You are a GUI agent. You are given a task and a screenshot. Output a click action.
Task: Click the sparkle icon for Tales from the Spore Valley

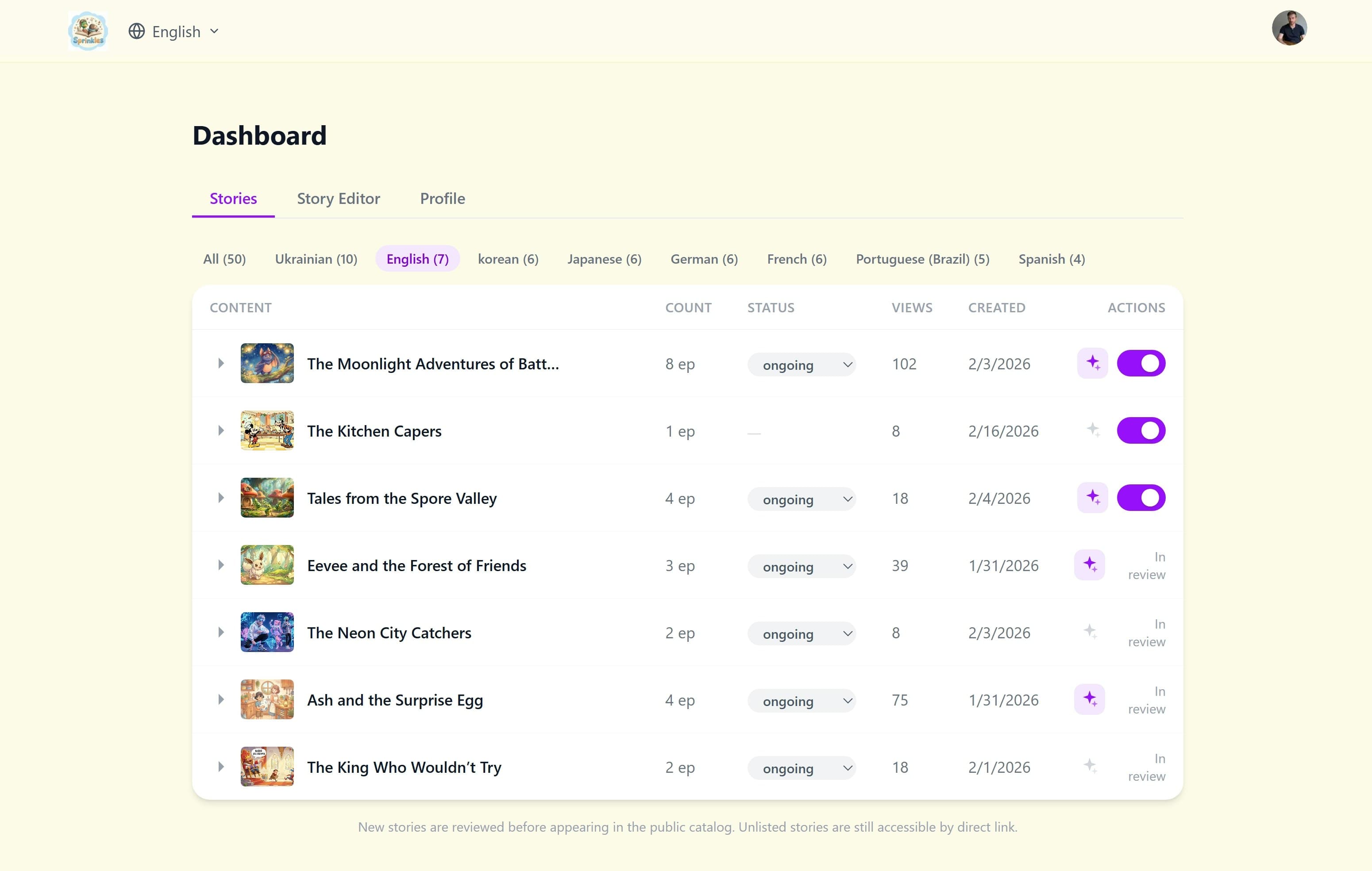[1092, 497]
